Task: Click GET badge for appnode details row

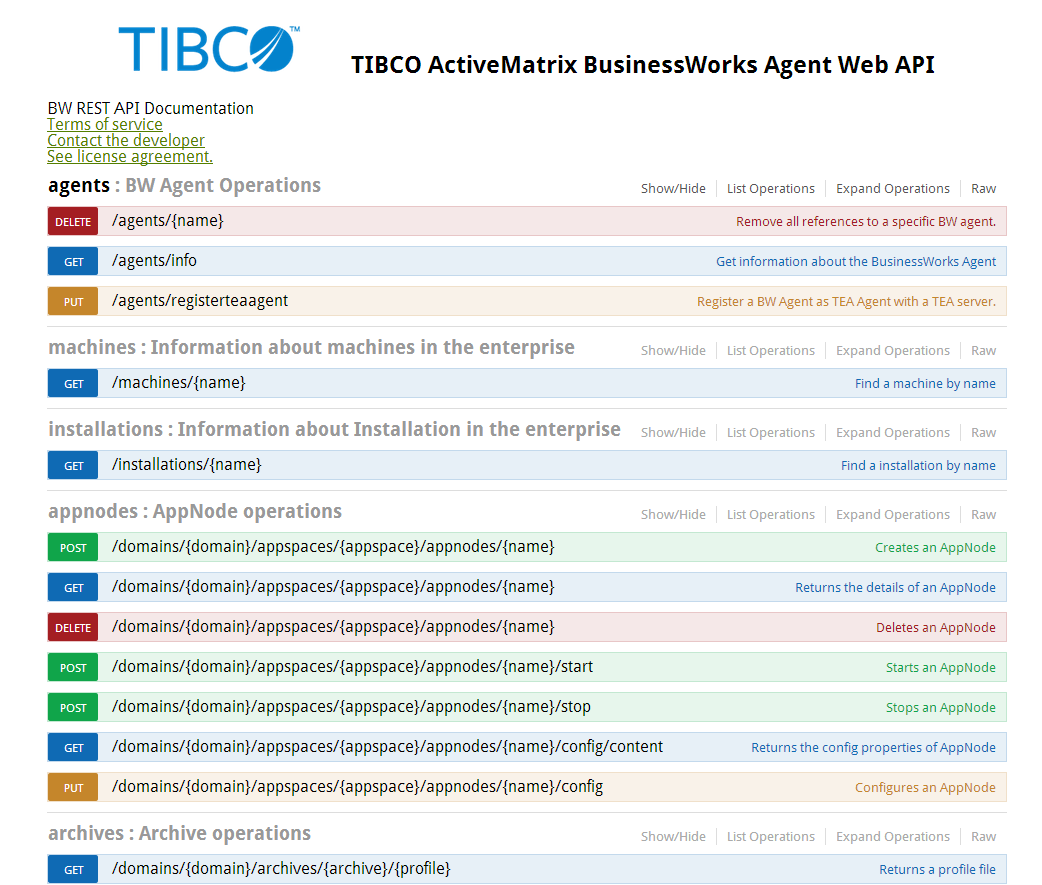Action: click(x=73, y=587)
